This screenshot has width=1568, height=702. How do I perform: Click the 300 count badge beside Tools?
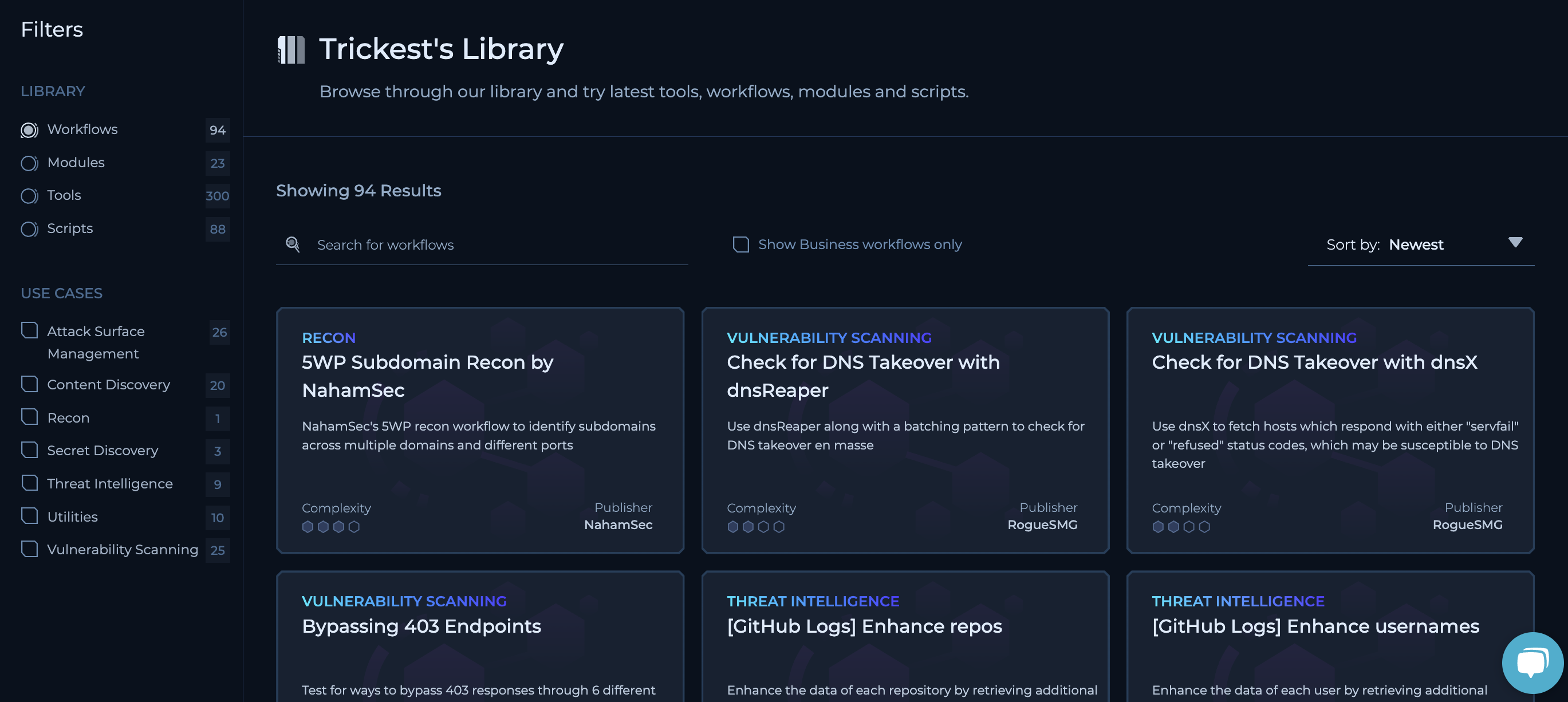click(217, 196)
